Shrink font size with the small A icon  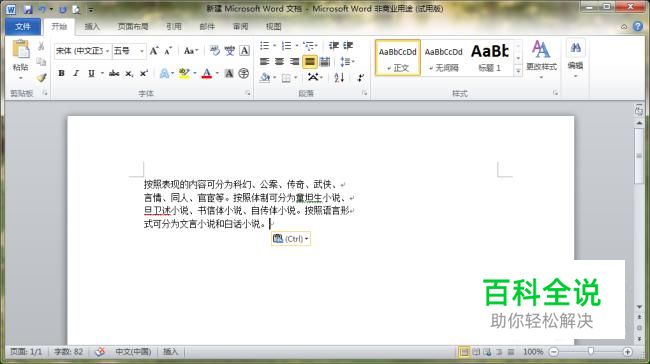pos(168,51)
